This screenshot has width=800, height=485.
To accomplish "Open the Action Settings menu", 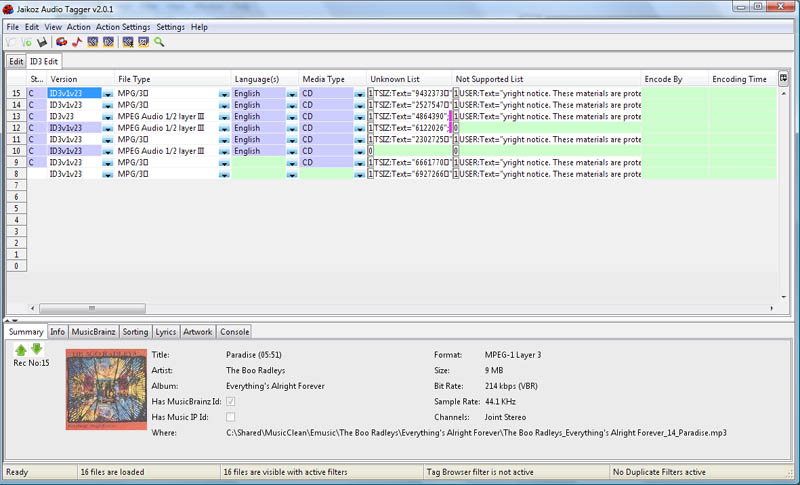I will pos(123,27).
